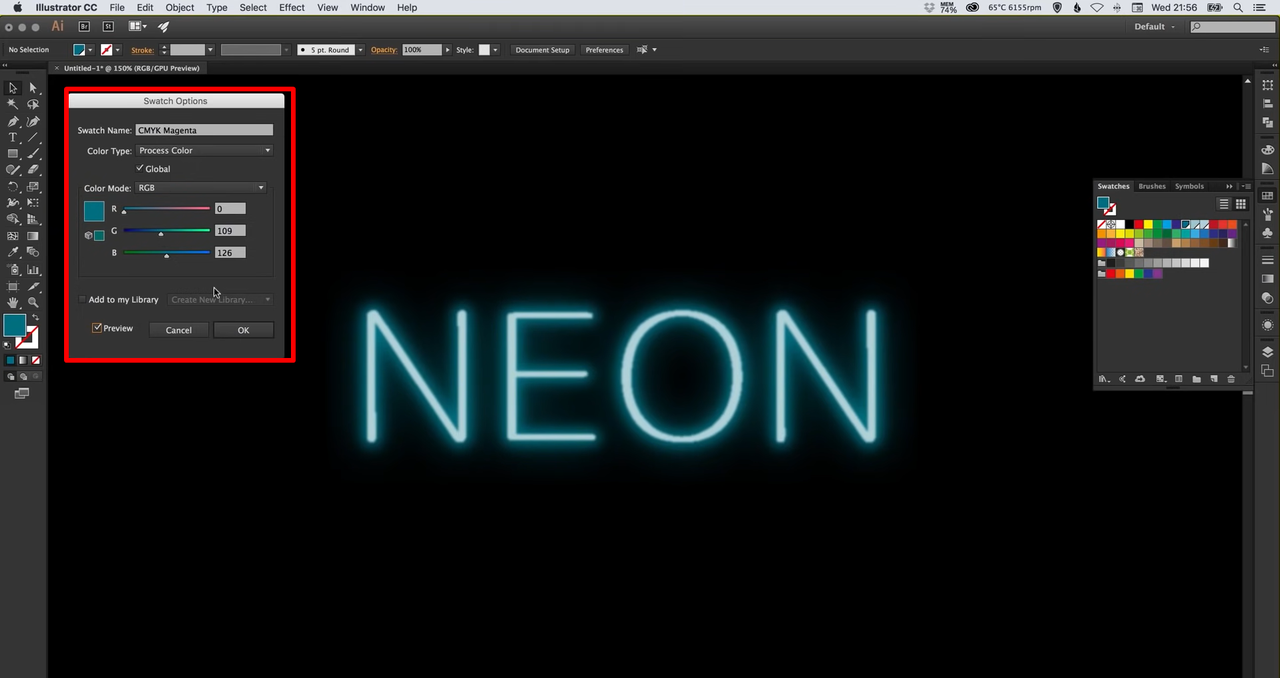Switch to the Brushes tab
This screenshot has width=1280, height=678.
pos(1152,186)
